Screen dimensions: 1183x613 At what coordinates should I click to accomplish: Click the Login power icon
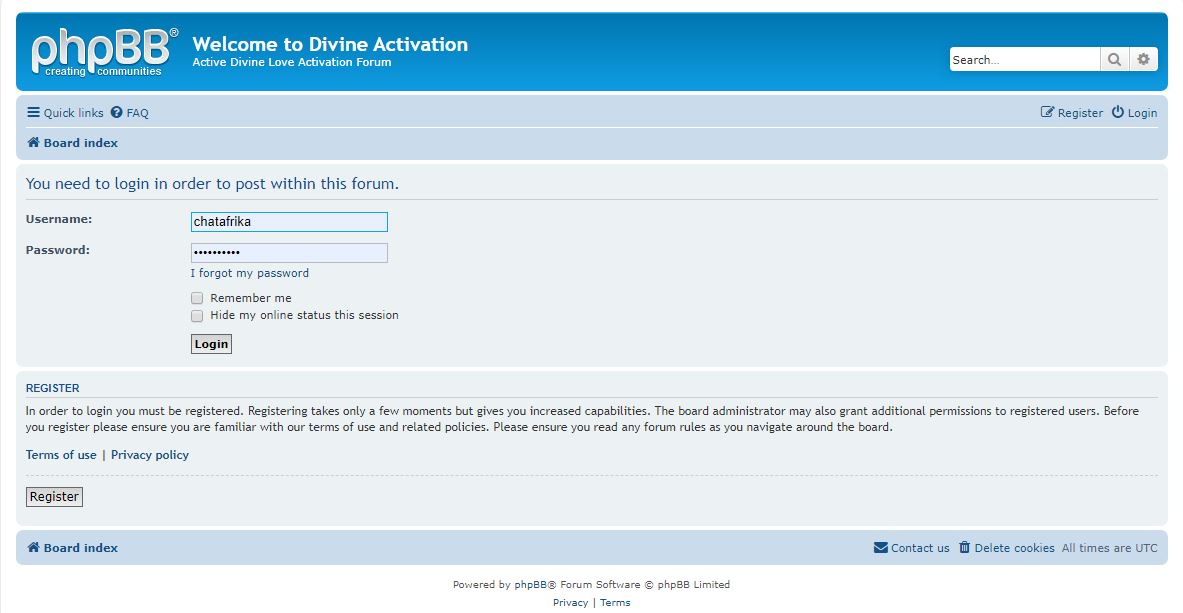[x=1117, y=113]
